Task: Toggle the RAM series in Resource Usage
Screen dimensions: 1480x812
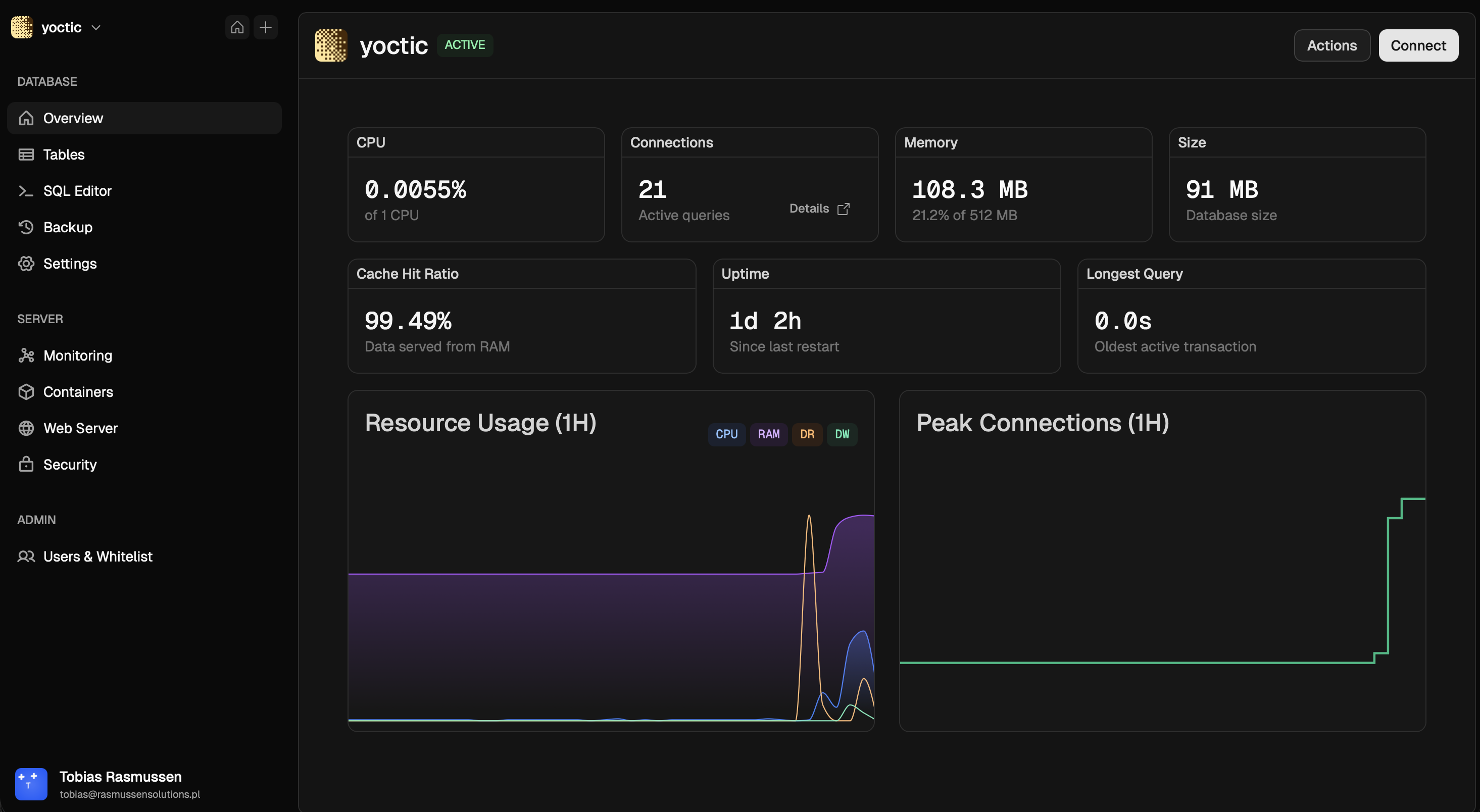Action: pos(768,434)
